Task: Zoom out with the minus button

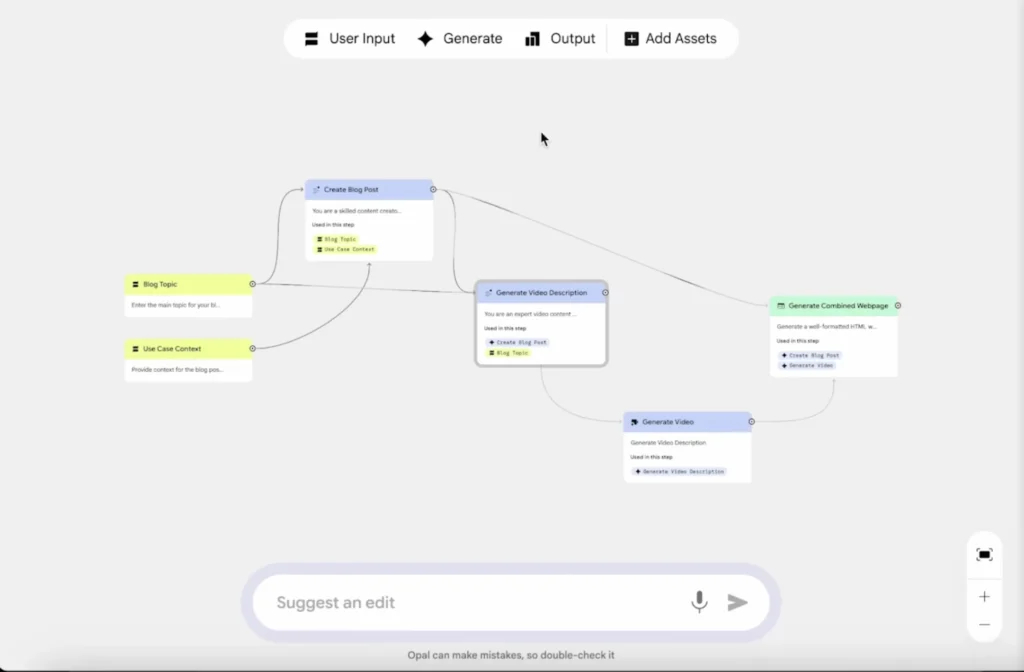Action: (x=984, y=625)
